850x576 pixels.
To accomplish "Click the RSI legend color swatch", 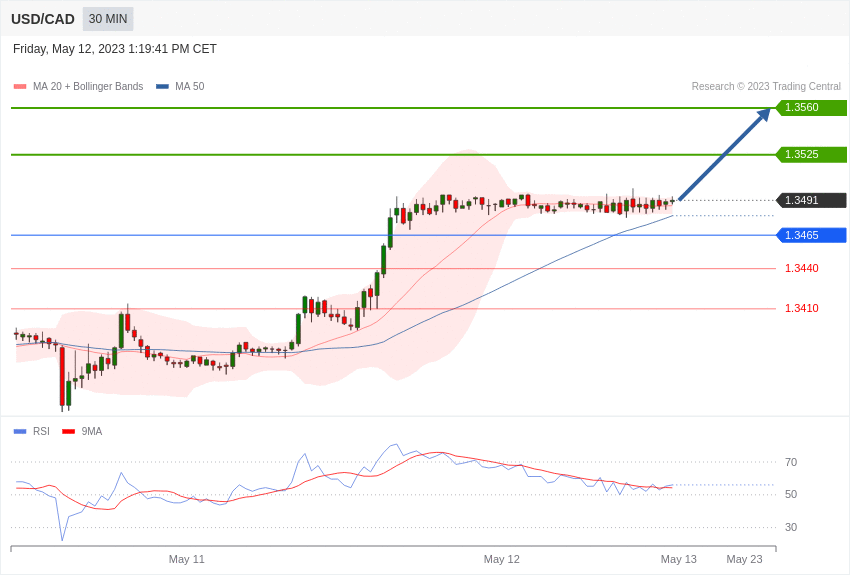I will point(20,431).
